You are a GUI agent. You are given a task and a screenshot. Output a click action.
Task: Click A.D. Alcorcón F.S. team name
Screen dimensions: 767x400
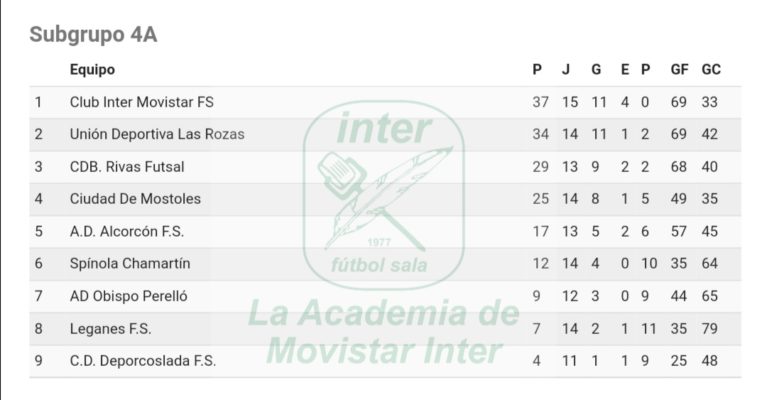[x=127, y=231]
